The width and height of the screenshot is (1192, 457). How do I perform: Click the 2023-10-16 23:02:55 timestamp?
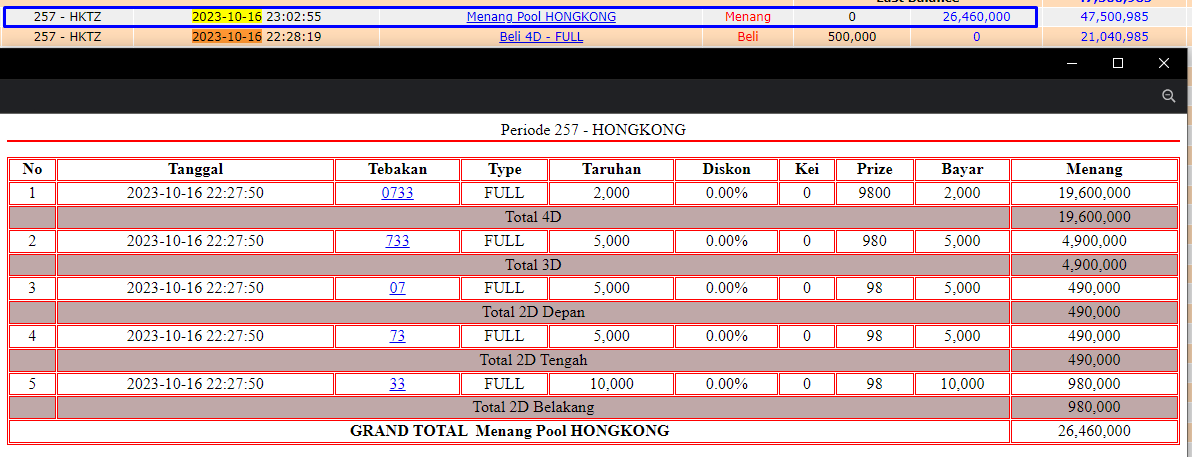tap(256, 17)
